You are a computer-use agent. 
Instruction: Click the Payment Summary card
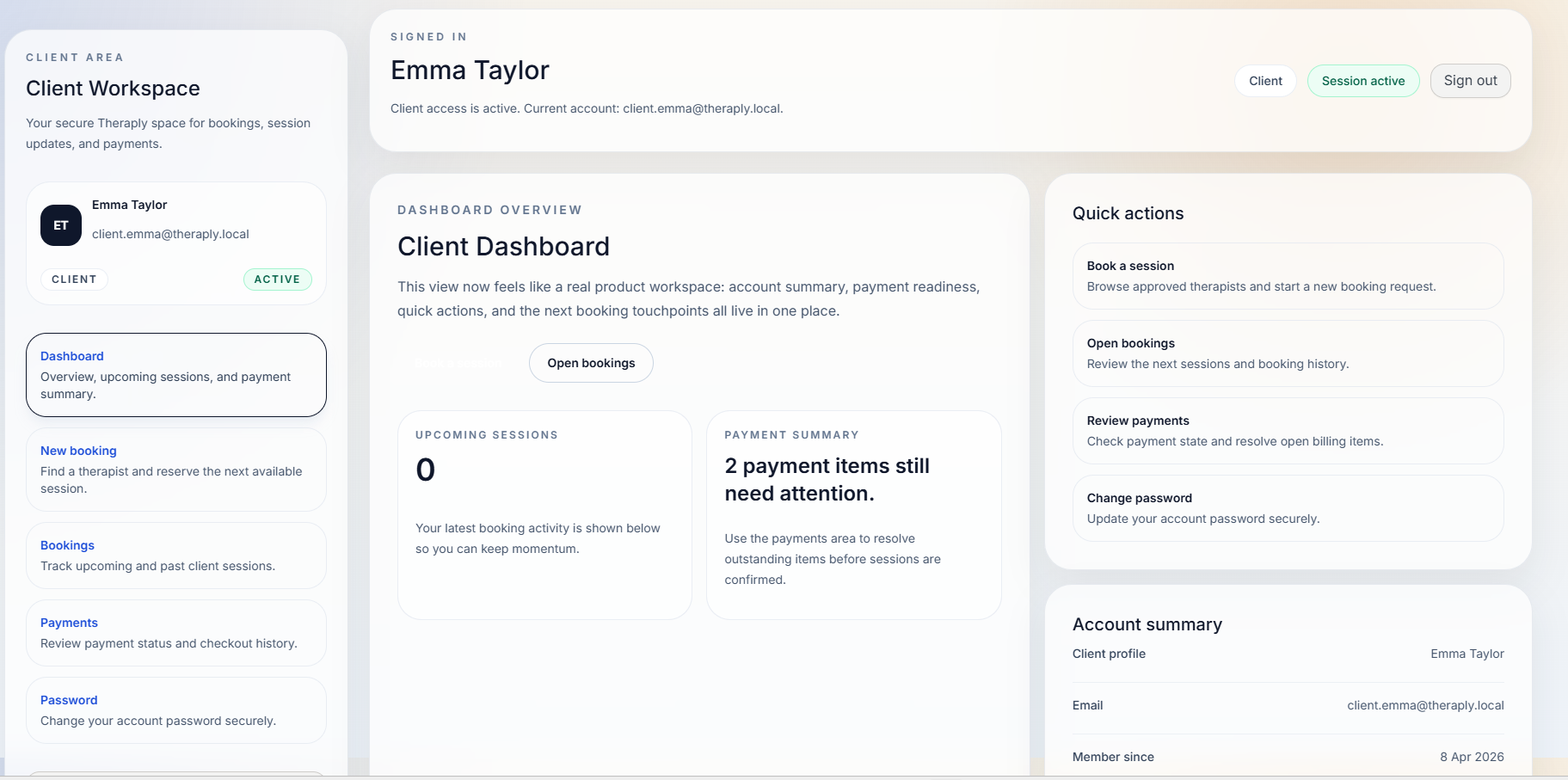[853, 515]
